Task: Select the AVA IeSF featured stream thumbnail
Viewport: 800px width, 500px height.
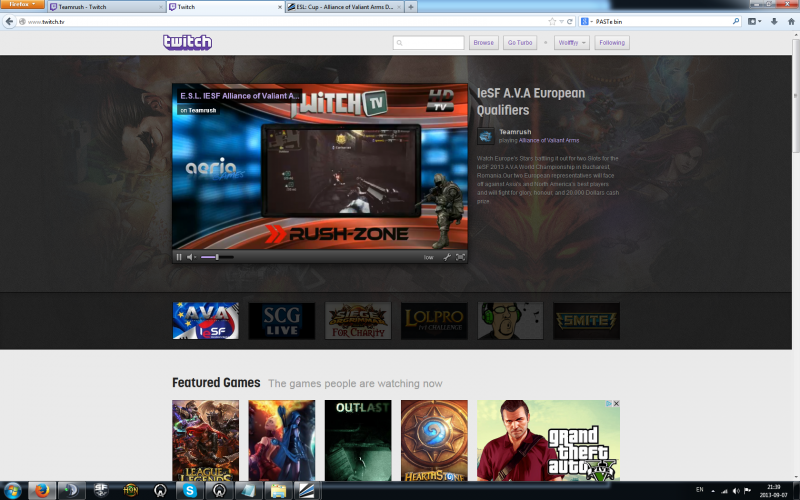Action: 206,320
